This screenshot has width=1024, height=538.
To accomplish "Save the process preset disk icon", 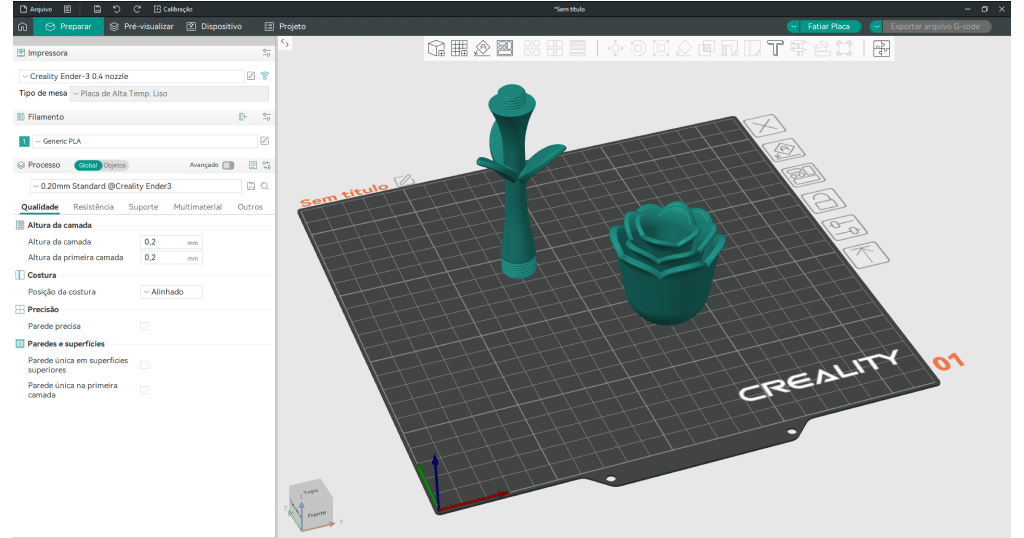I will (x=251, y=186).
